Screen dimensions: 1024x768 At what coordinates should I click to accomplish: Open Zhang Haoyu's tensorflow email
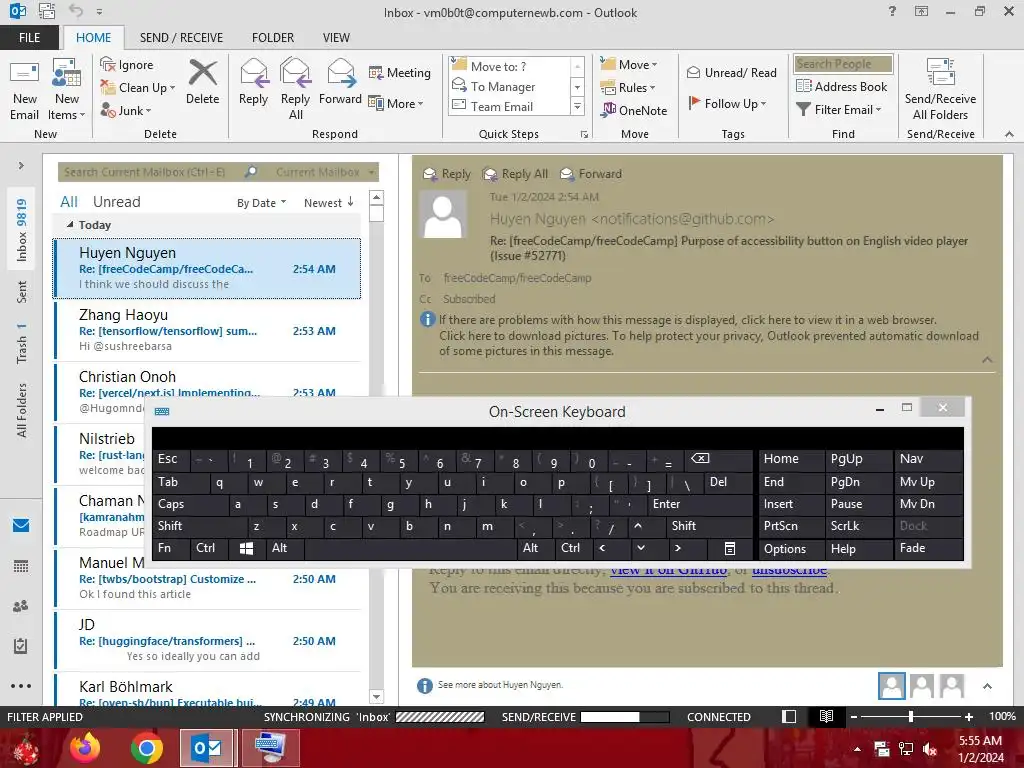207,330
